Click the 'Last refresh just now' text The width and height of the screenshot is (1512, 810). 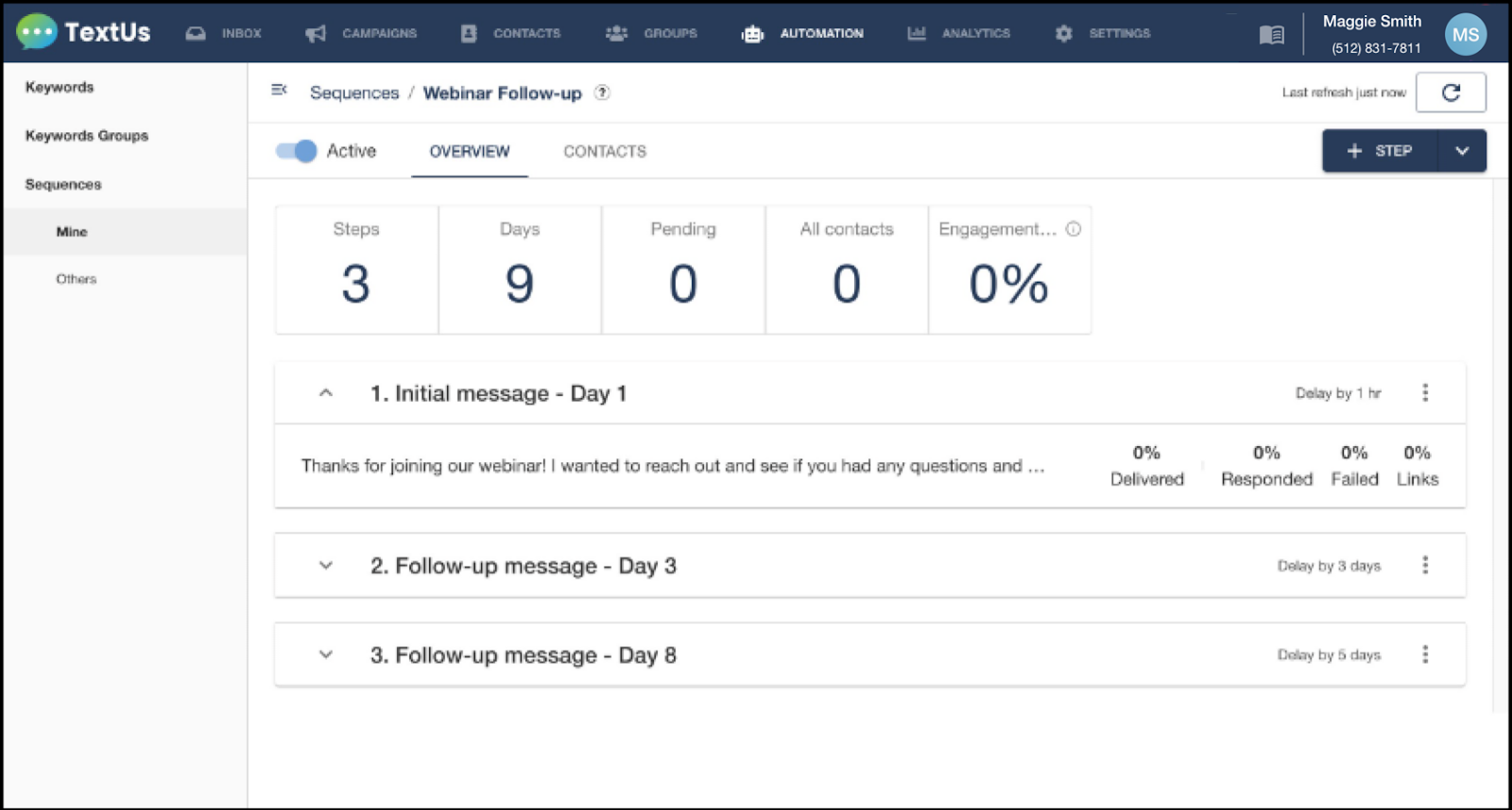[1344, 93]
